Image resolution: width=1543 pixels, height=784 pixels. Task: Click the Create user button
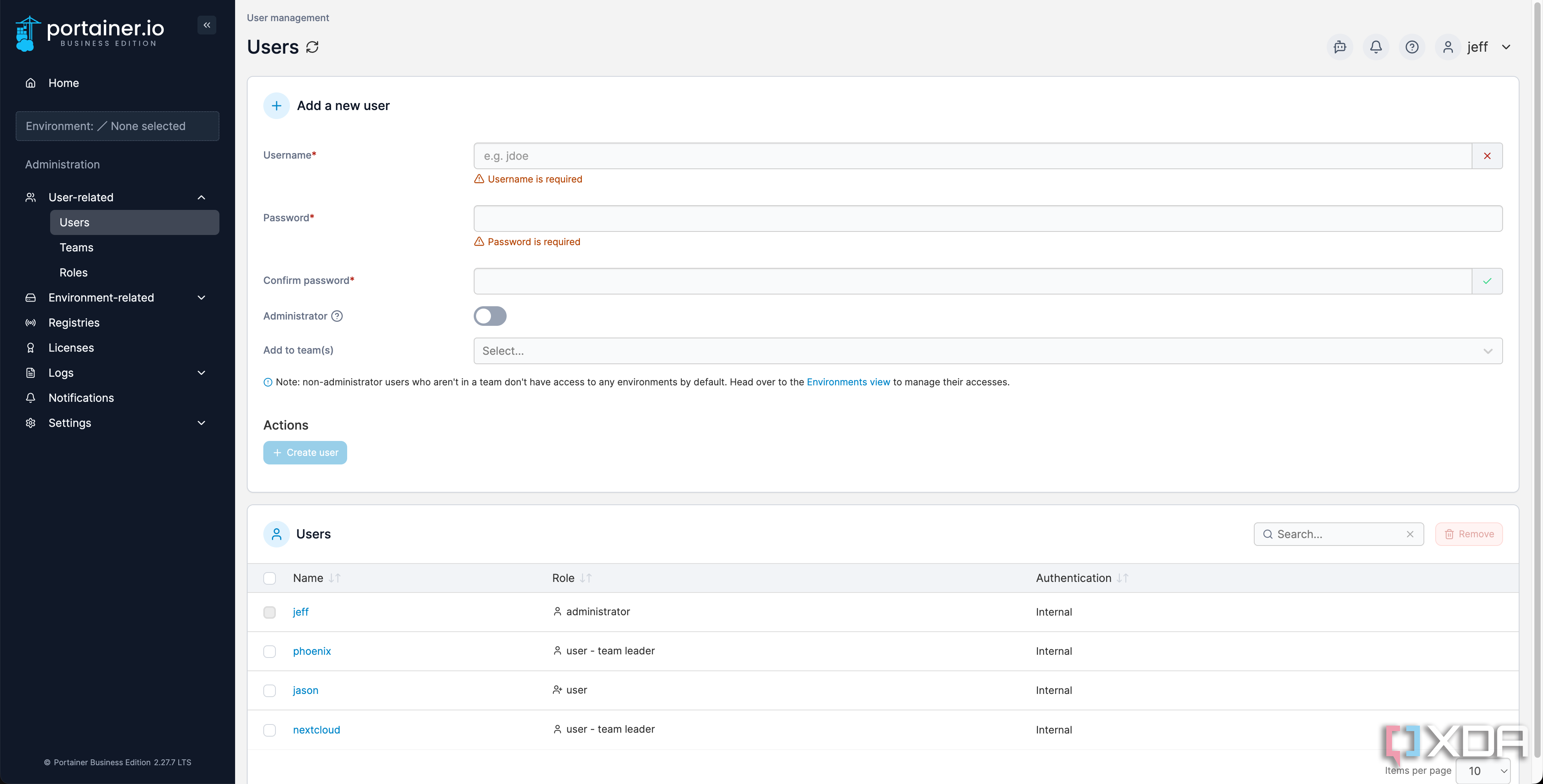click(305, 452)
